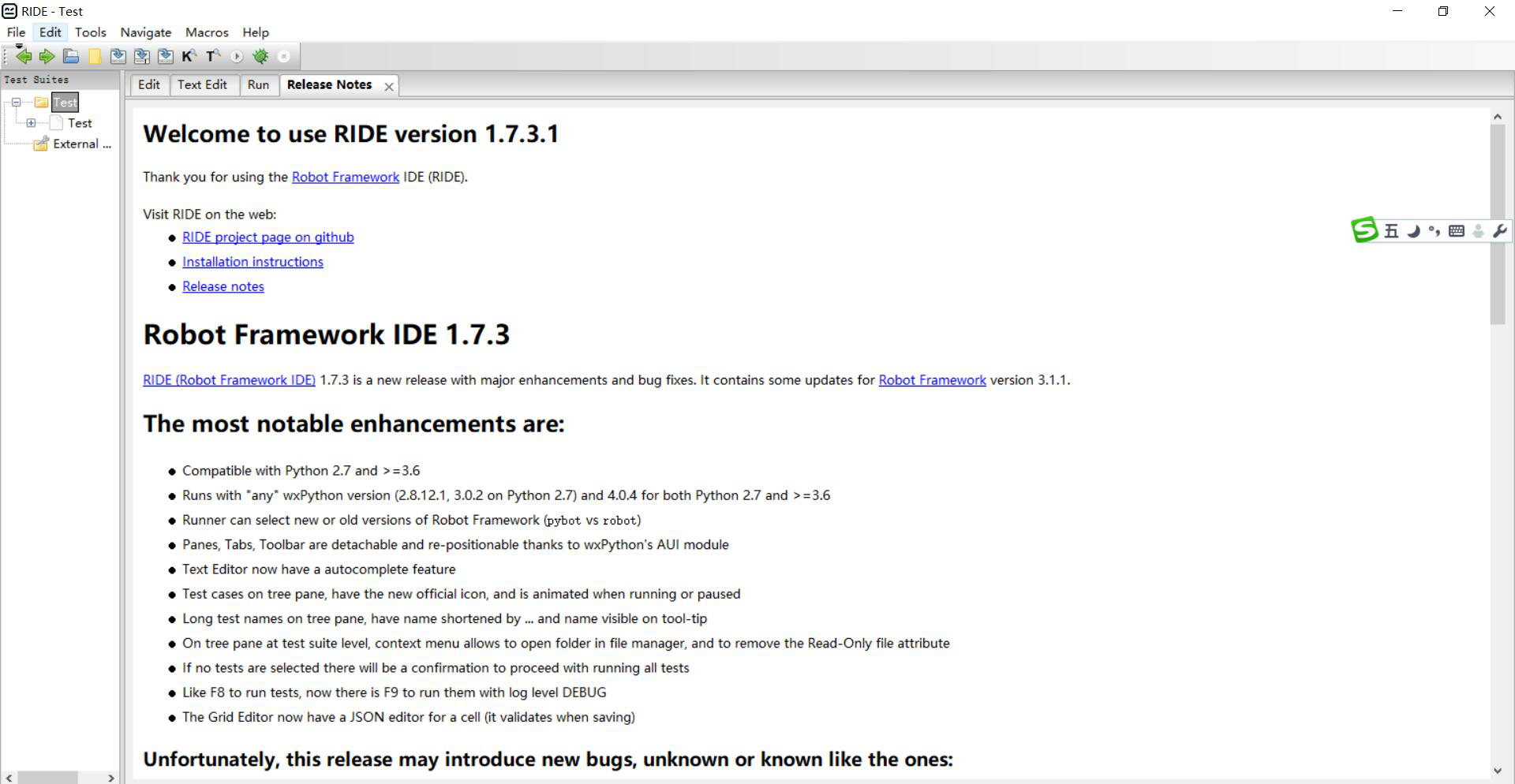The height and width of the screenshot is (784, 1515).
Task: Click the 'Welcome to use RIDE version 1.7.3.1' heading
Action: coord(351,134)
